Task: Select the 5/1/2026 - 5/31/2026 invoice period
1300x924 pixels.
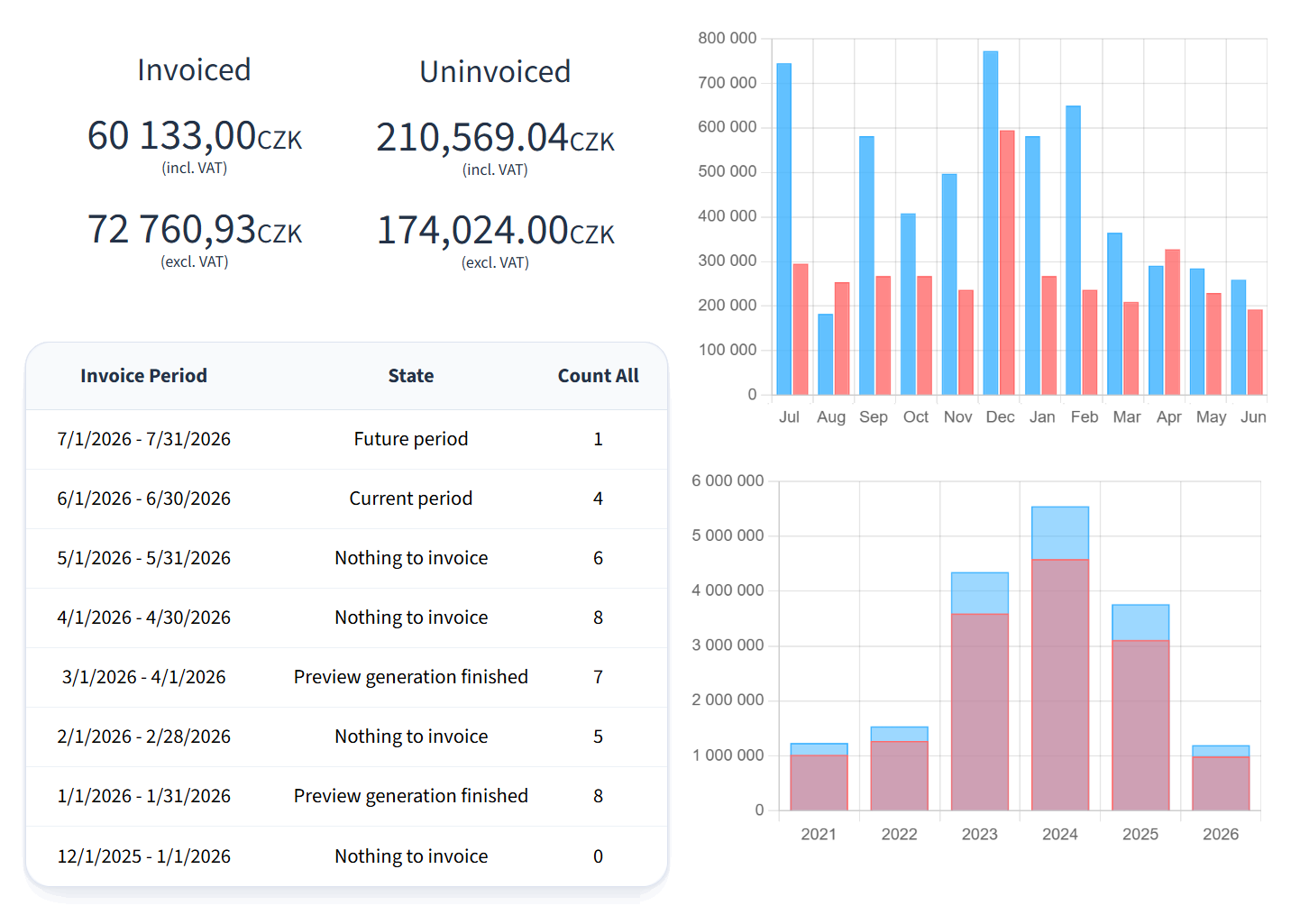Action: [144, 558]
